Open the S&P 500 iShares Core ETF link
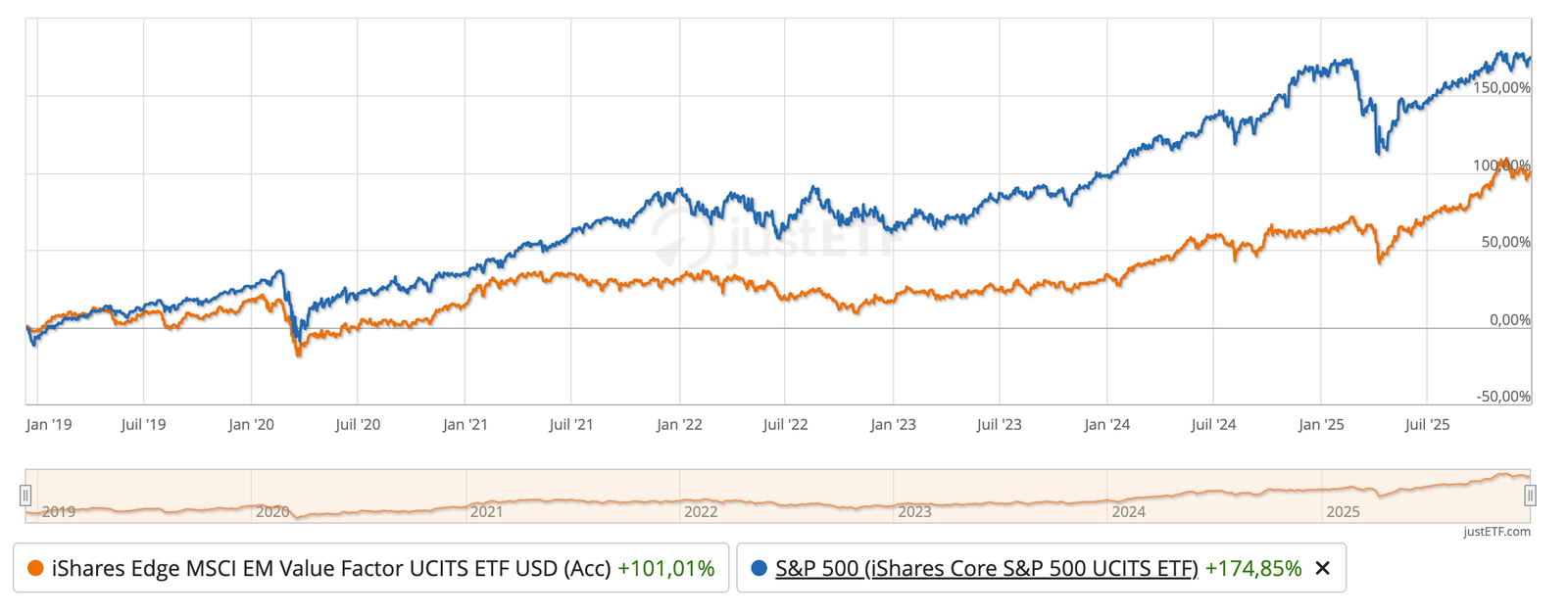This screenshot has width=1568, height=615. point(986,569)
